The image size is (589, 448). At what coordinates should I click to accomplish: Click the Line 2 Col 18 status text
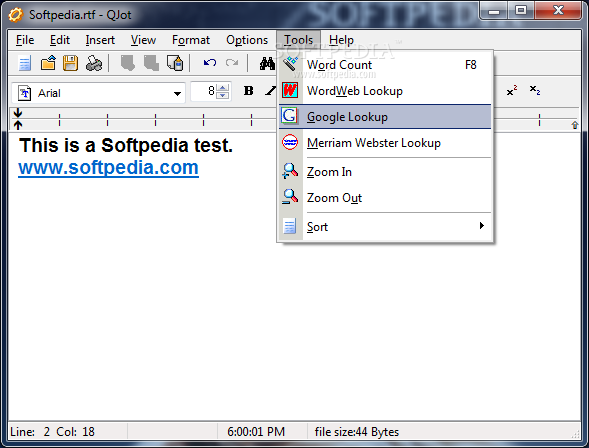point(52,432)
